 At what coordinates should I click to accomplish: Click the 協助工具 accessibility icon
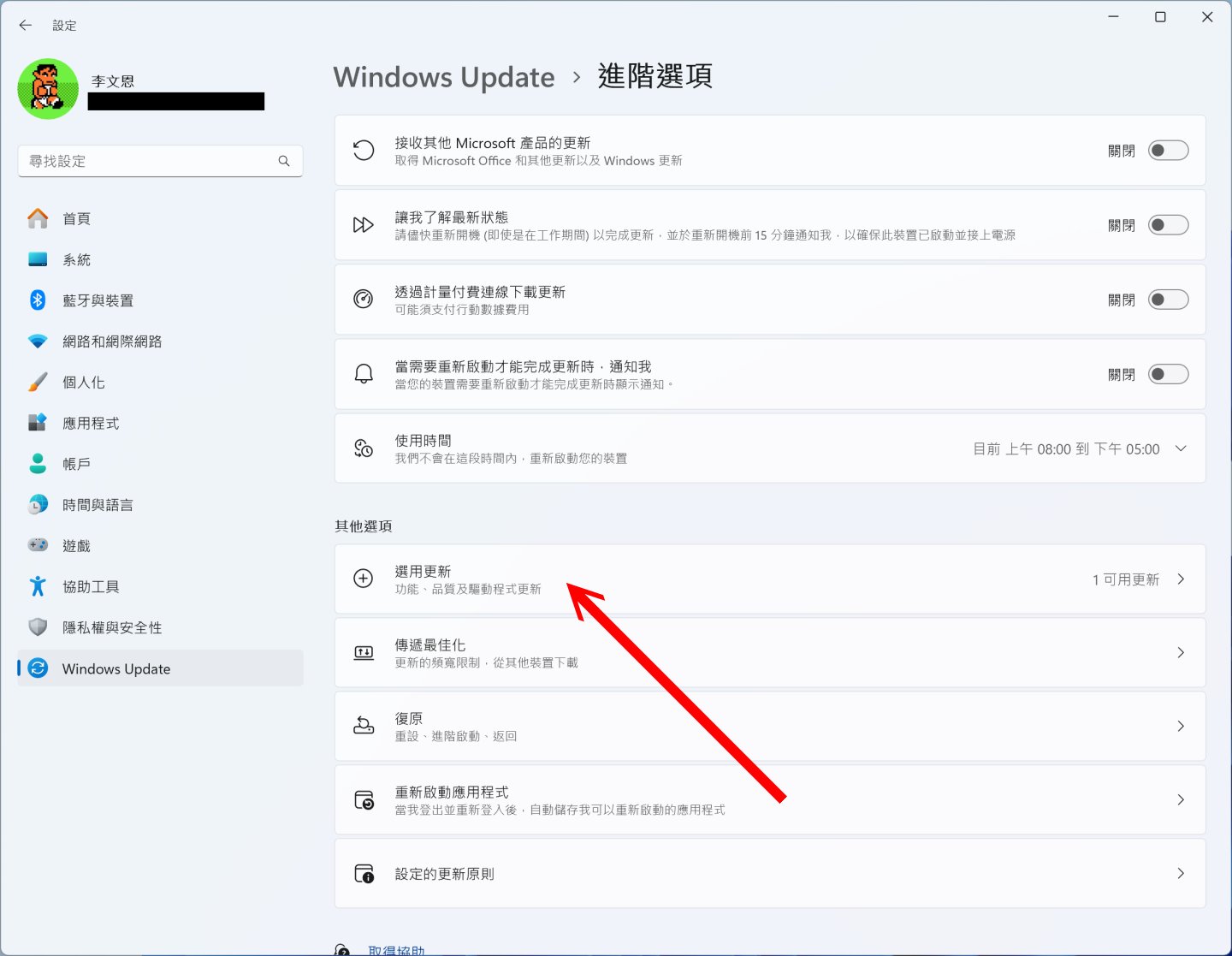click(38, 586)
